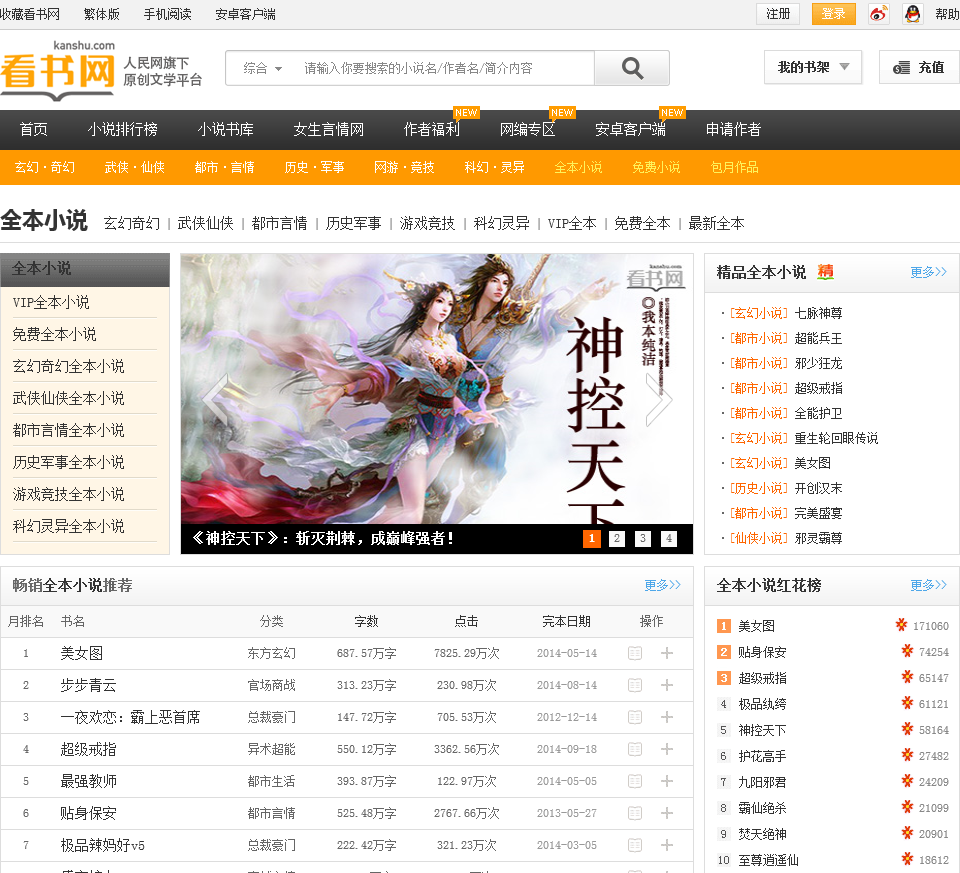Open 女生言情网 navigation item
Image resolution: width=960 pixels, height=873 pixels.
[329, 129]
